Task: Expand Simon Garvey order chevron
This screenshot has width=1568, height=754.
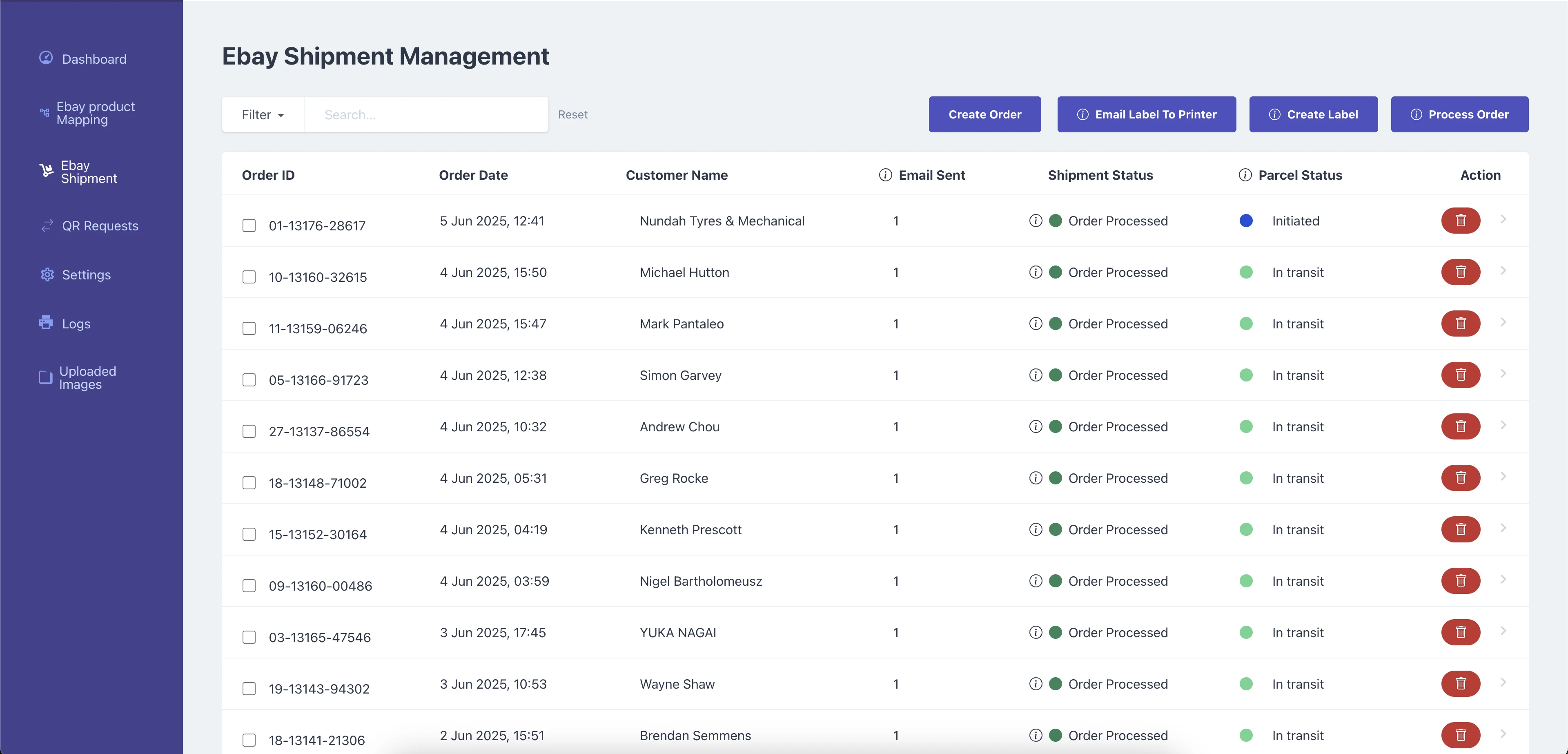Action: pos(1503,373)
